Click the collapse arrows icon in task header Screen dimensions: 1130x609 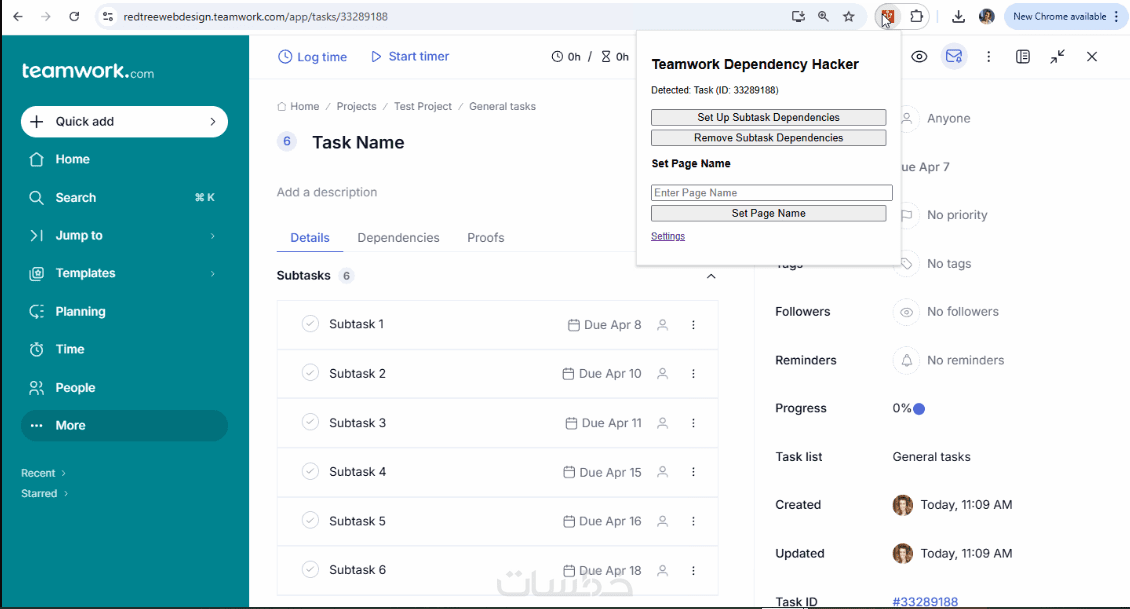pyautogui.click(x=1057, y=57)
